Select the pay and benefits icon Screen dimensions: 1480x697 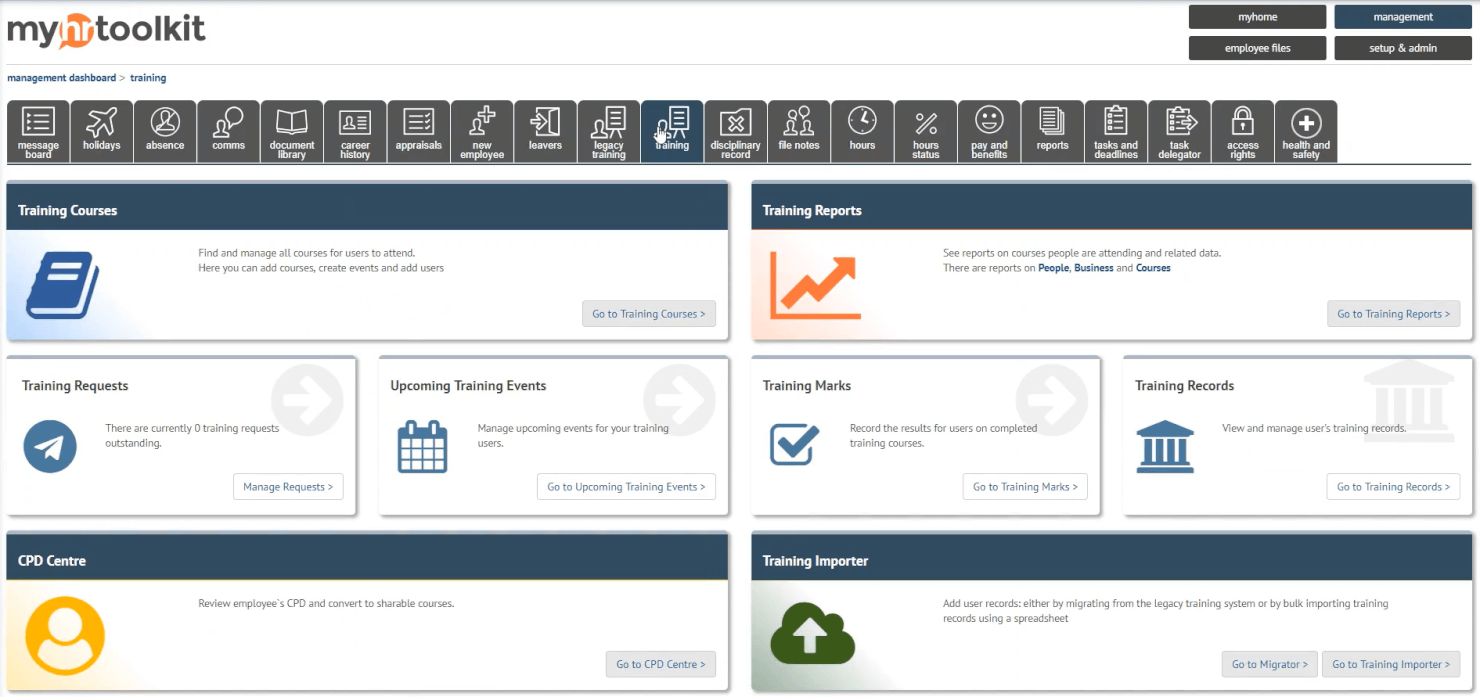point(989,130)
